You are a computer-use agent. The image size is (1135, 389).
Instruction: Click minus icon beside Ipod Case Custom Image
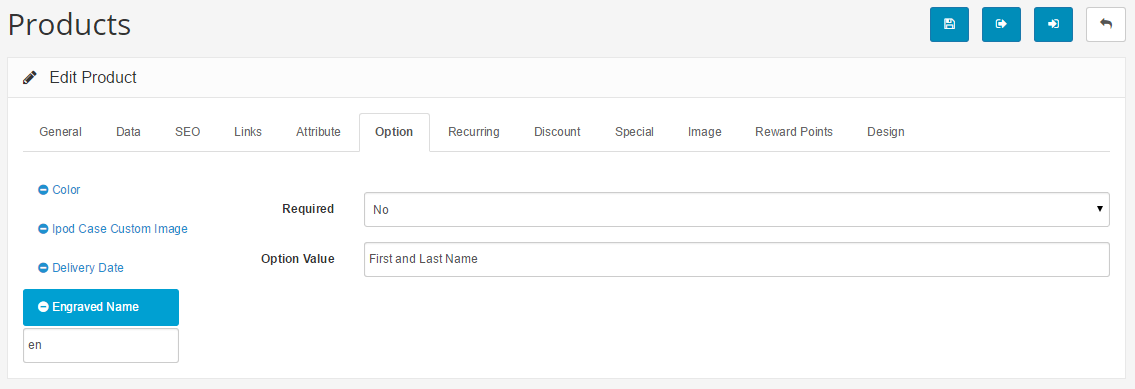43,229
